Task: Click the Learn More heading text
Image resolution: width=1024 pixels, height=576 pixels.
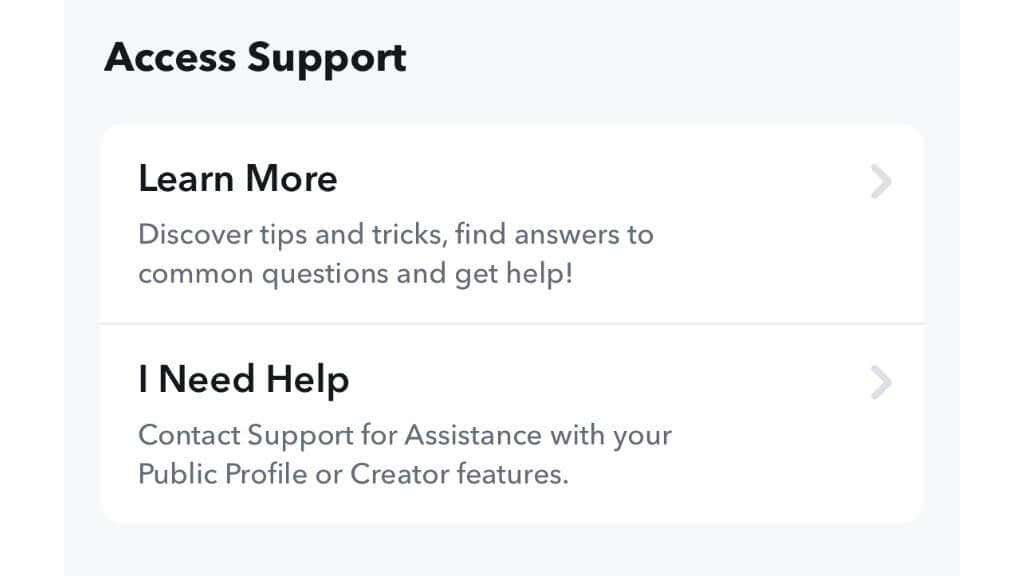Action: [x=238, y=178]
